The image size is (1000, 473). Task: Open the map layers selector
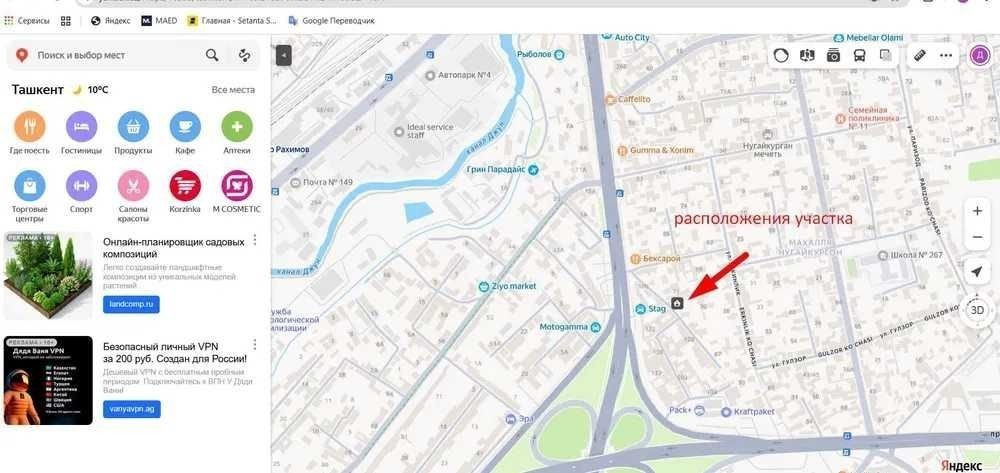886,55
